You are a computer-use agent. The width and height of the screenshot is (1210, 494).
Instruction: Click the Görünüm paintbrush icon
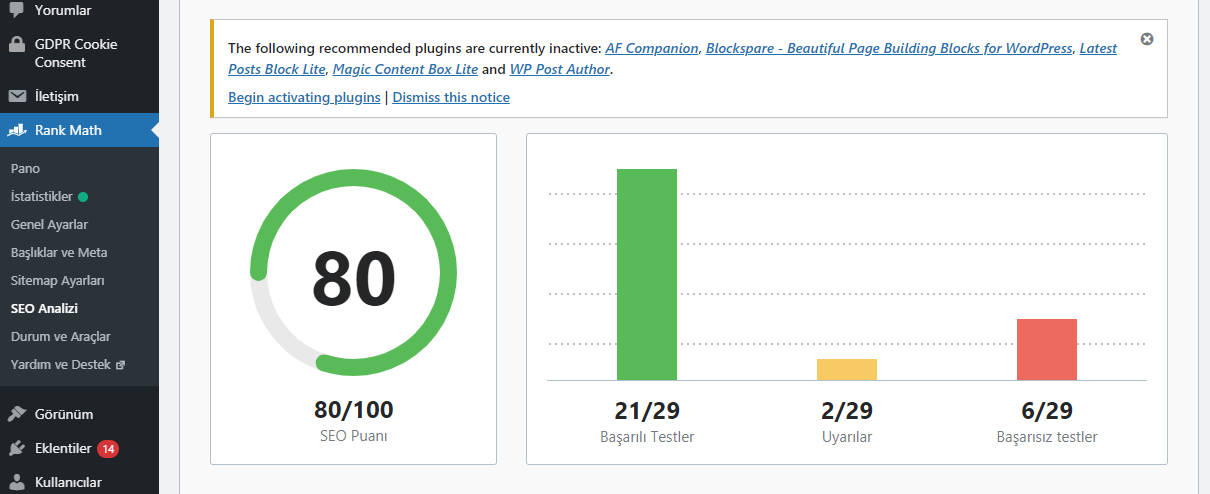(x=17, y=414)
